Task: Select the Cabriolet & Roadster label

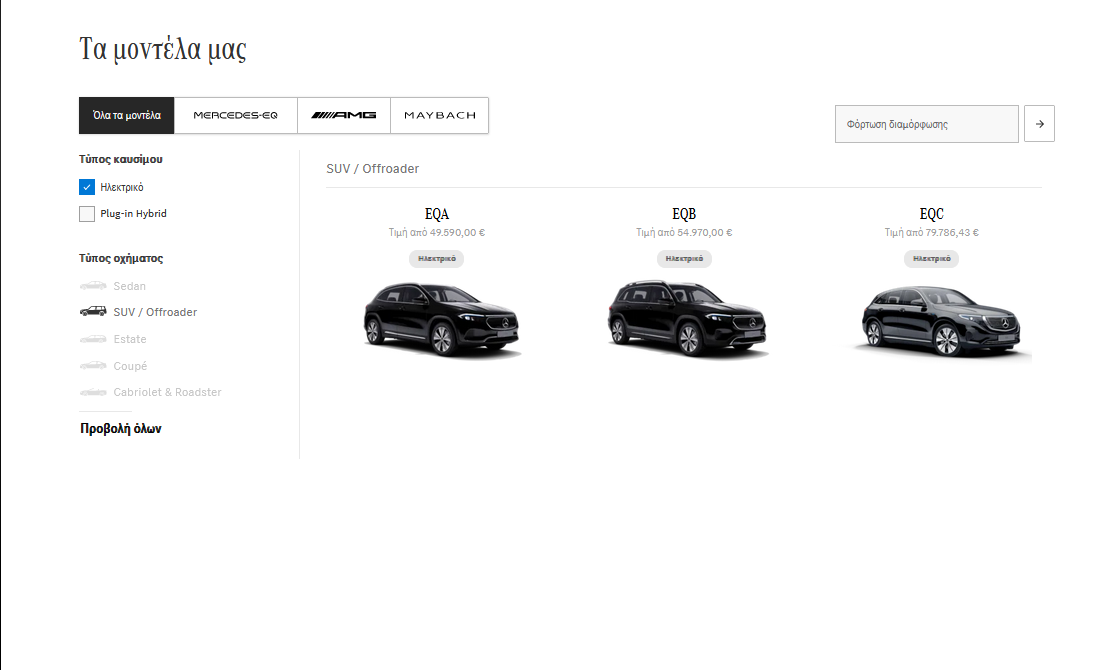Action: (167, 392)
